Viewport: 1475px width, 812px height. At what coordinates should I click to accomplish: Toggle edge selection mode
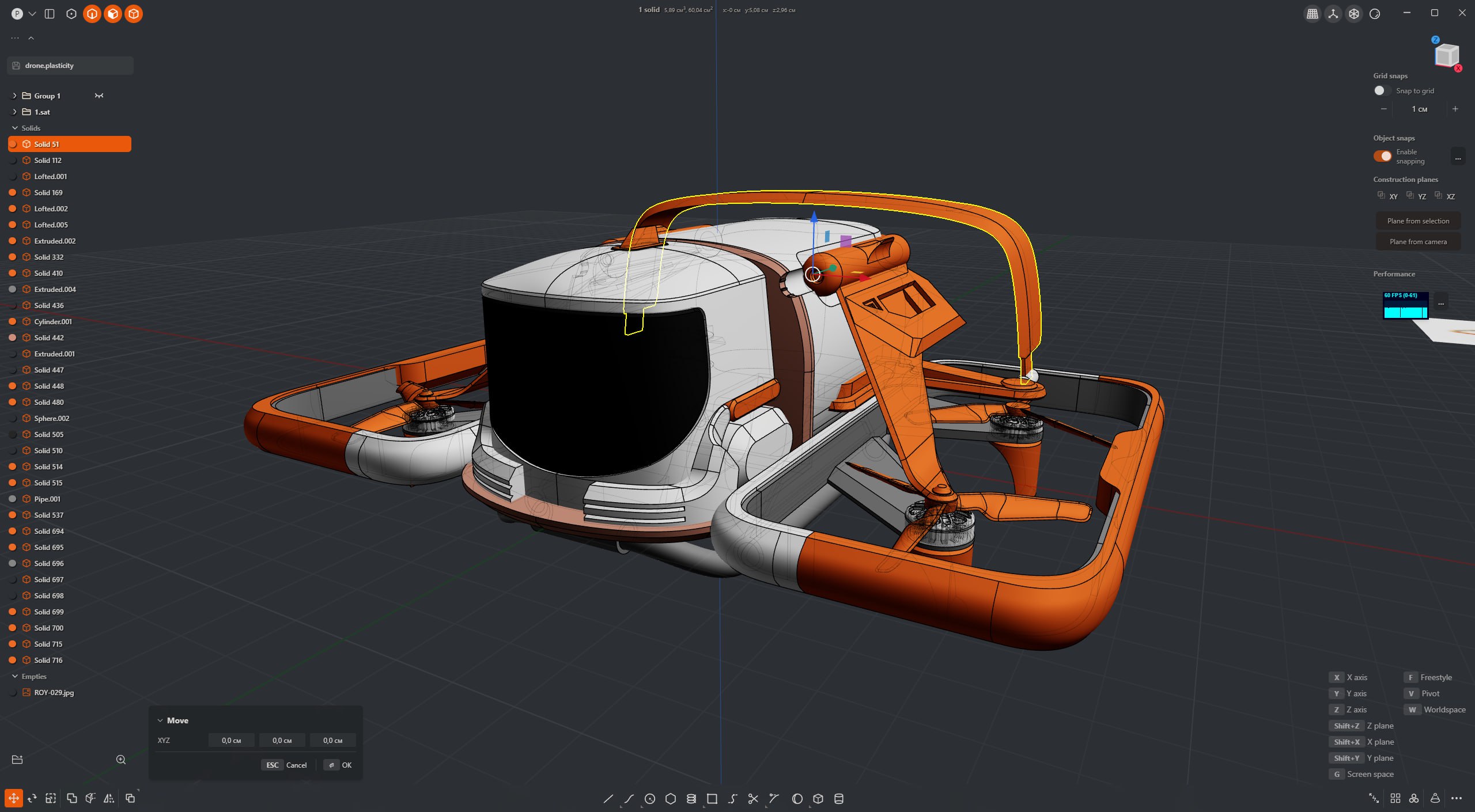click(x=92, y=14)
